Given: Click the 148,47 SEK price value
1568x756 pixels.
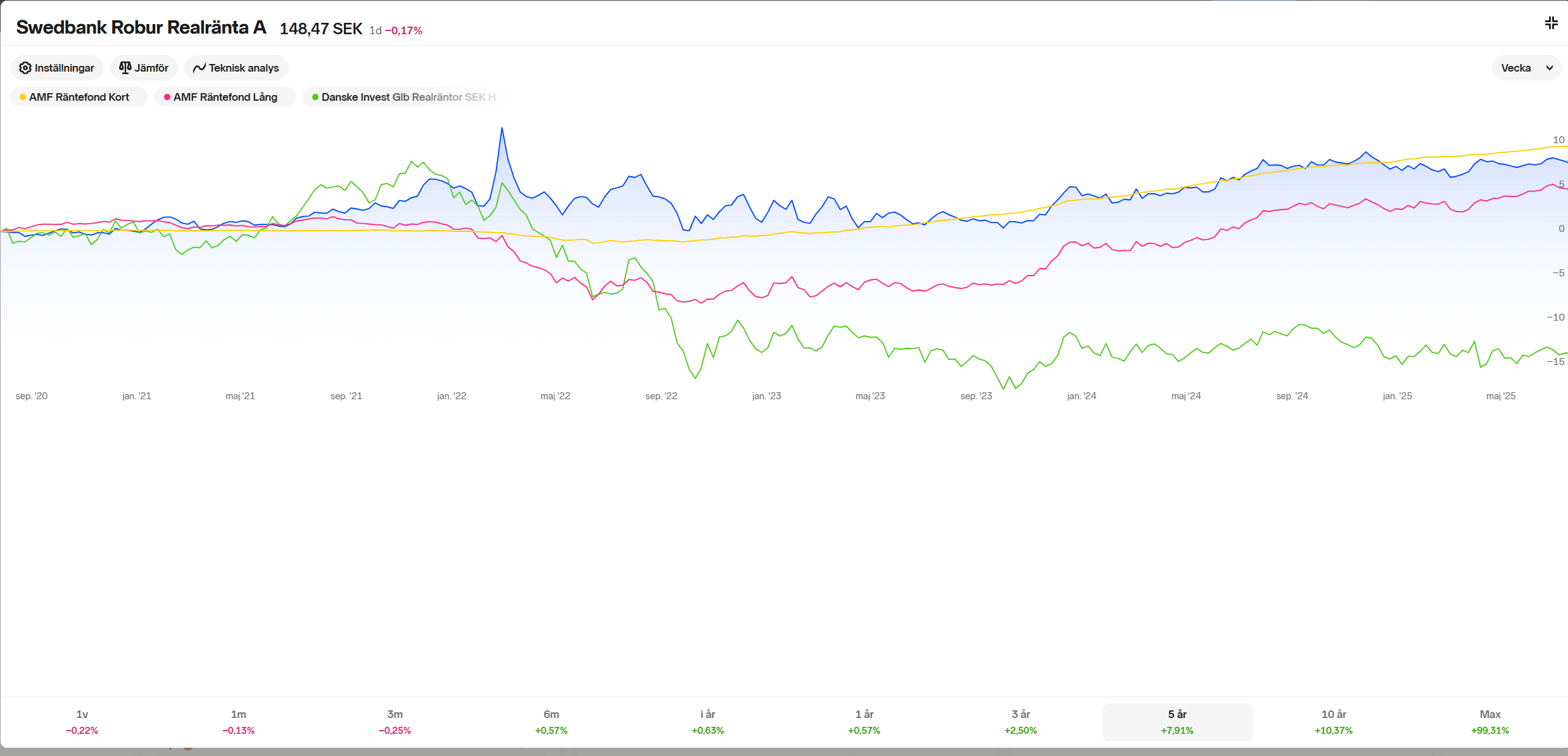Looking at the screenshot, I should 320,29.
